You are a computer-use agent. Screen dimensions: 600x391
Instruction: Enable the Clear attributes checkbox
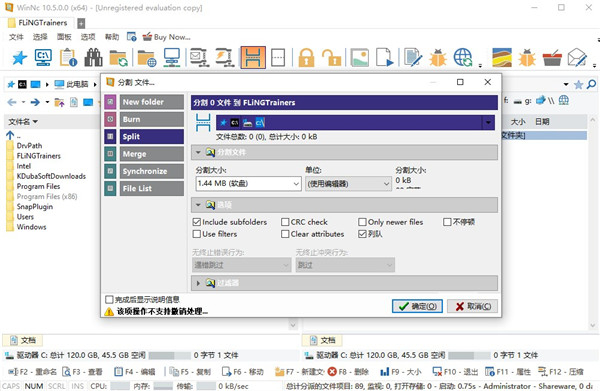point(285,234)
